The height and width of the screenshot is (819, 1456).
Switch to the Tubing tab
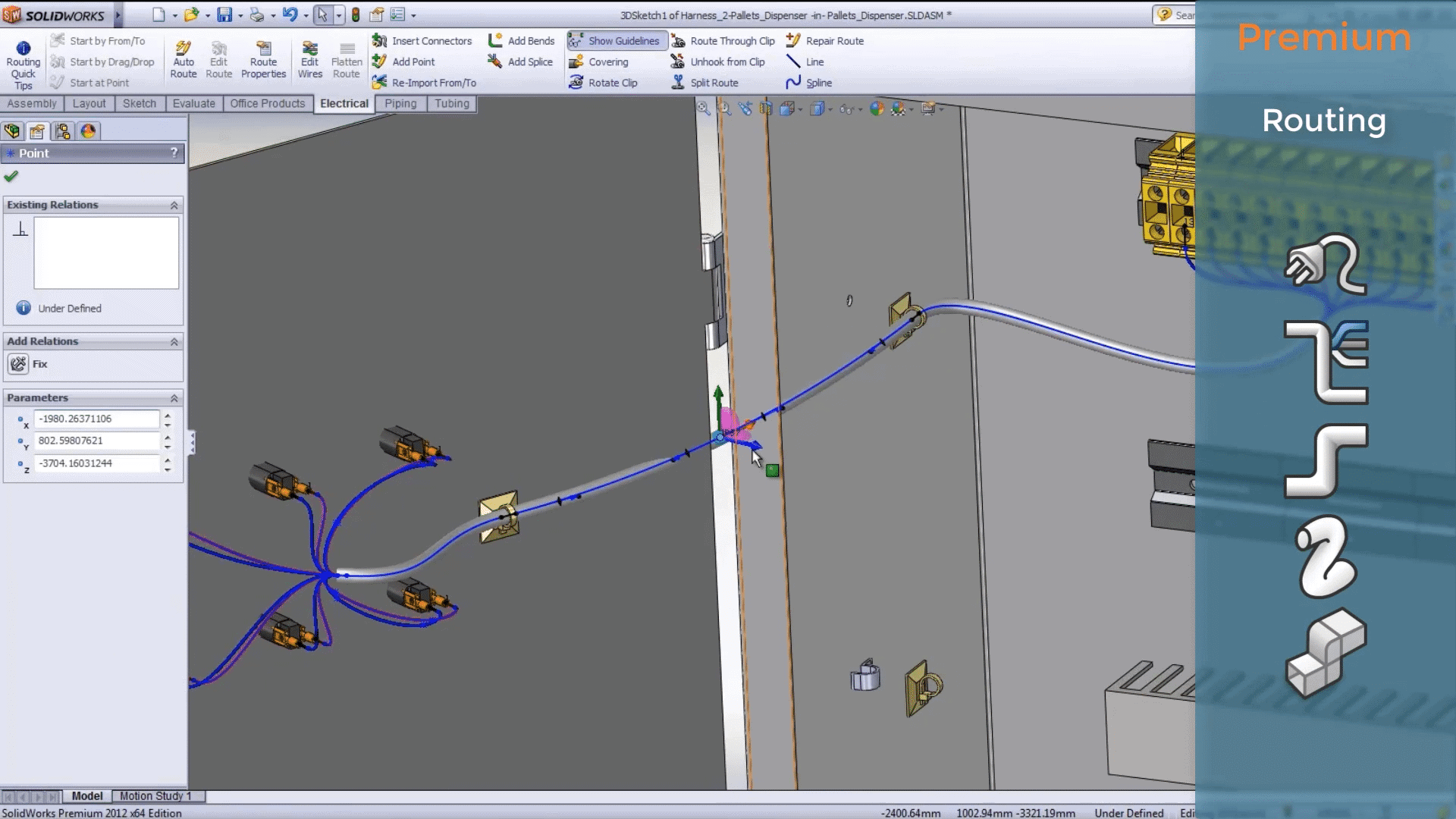coord(452,104)
